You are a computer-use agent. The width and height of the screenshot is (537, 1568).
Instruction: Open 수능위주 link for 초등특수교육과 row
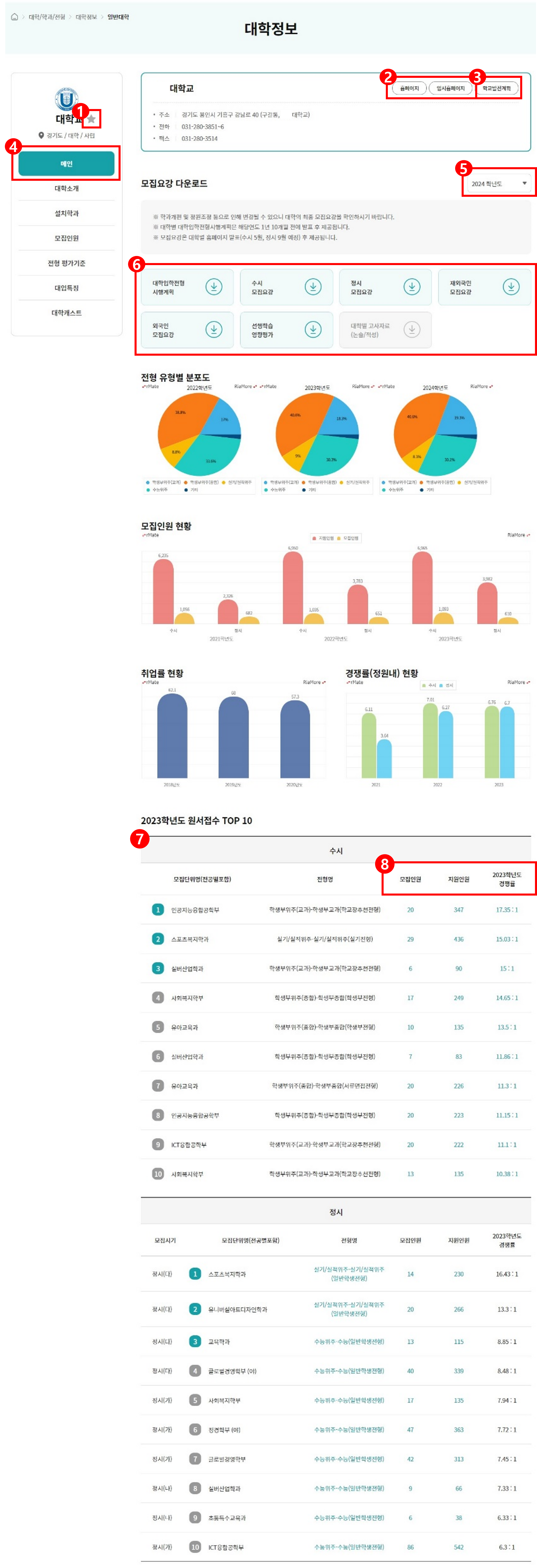pos(349,1518)
